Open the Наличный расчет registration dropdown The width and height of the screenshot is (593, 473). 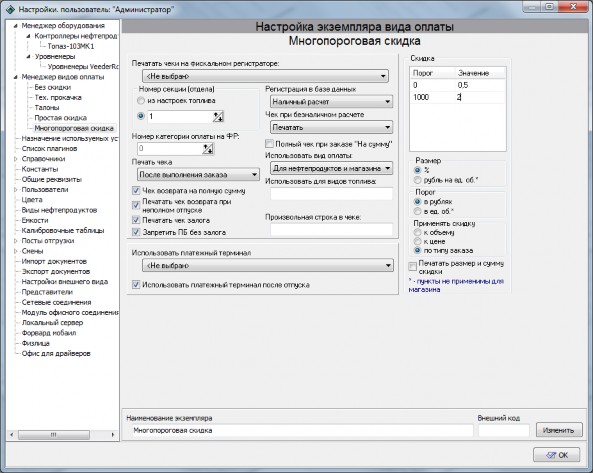[332, 102]
